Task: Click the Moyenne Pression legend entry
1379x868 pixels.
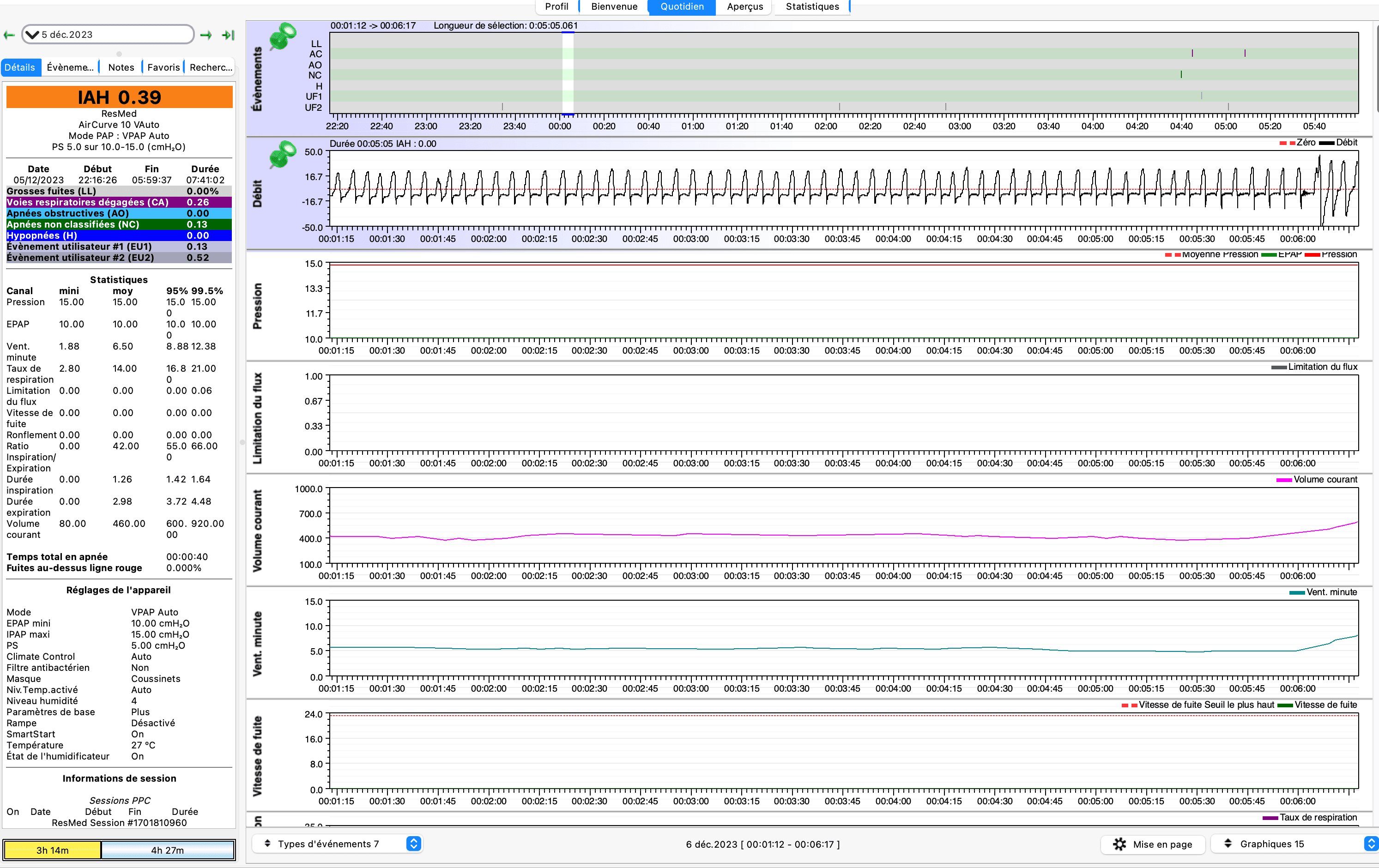Action: pyautogui.click(x=1212, y=254)
